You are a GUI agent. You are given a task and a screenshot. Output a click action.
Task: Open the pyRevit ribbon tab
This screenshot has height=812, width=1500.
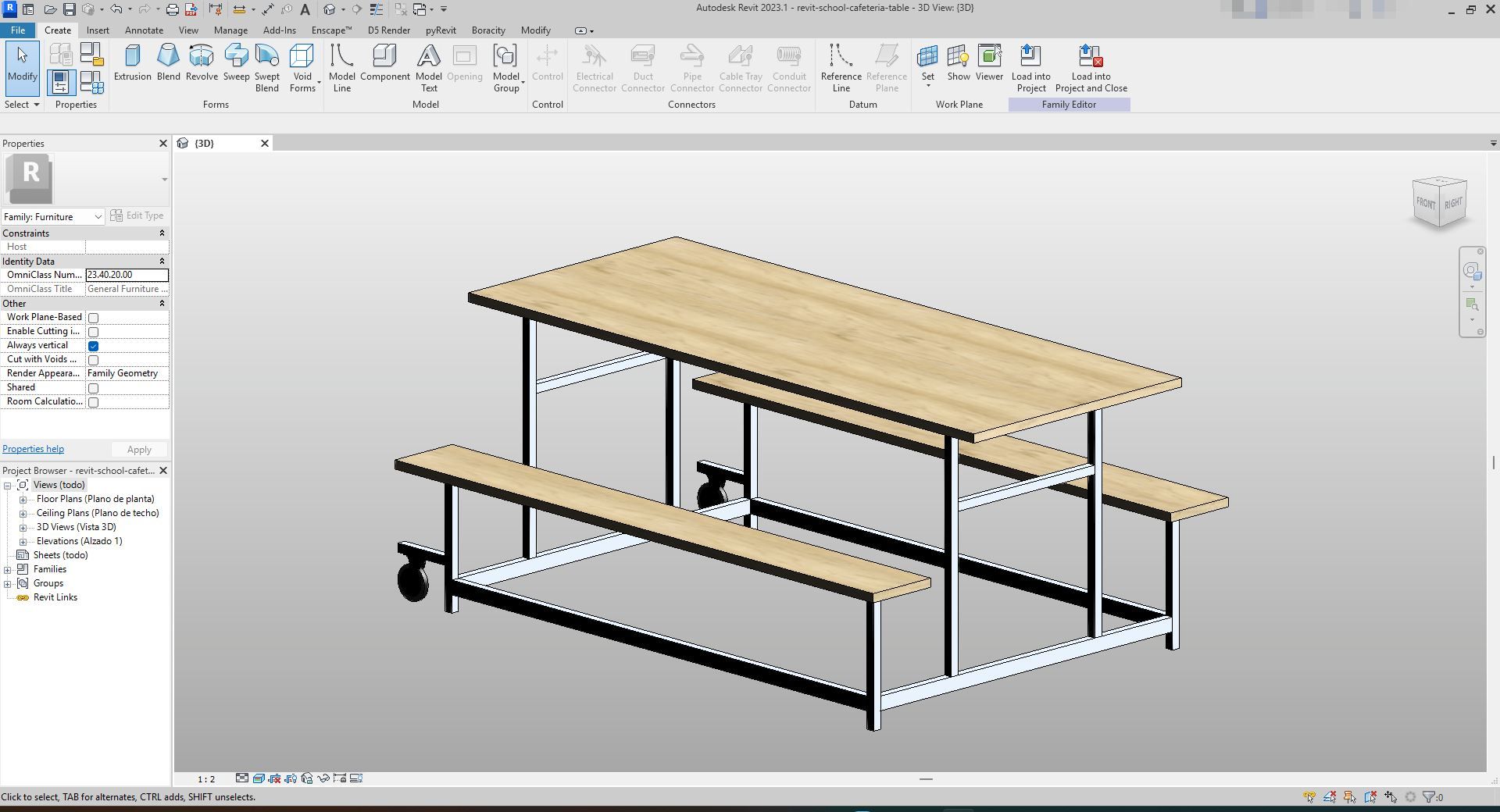[441, 30]
